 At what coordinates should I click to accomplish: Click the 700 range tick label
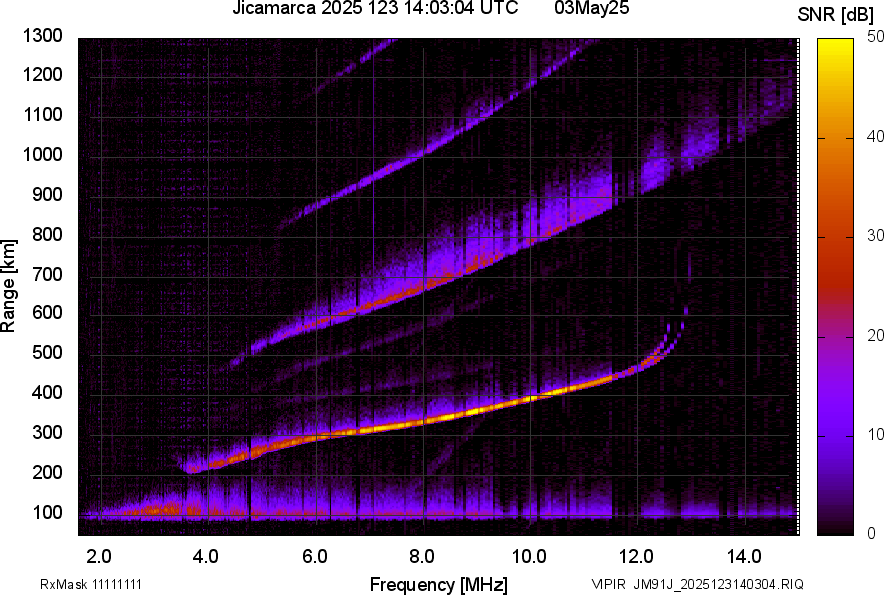pos(47,274)
